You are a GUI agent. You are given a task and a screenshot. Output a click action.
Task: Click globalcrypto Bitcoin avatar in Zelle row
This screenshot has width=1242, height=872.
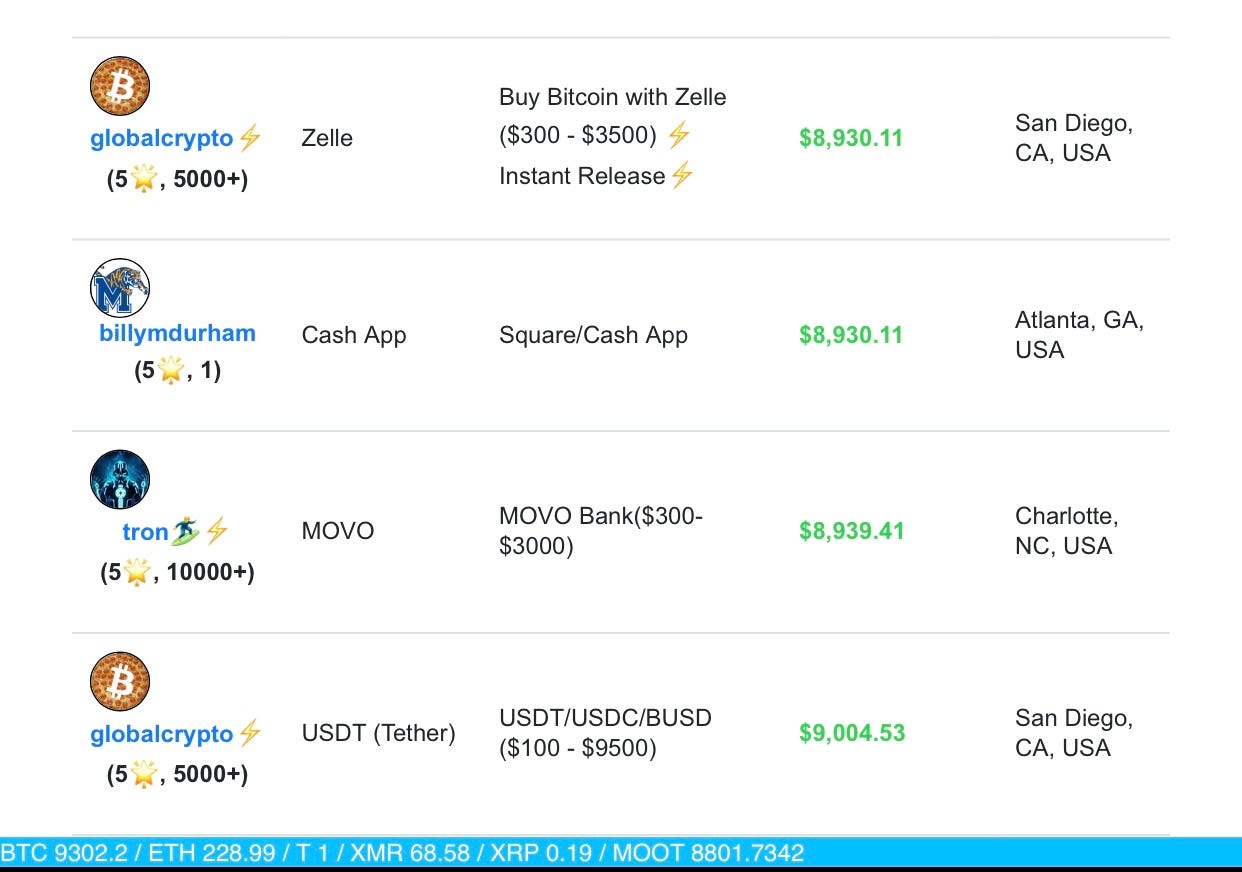pyautogui.click(x=120, y=86)
